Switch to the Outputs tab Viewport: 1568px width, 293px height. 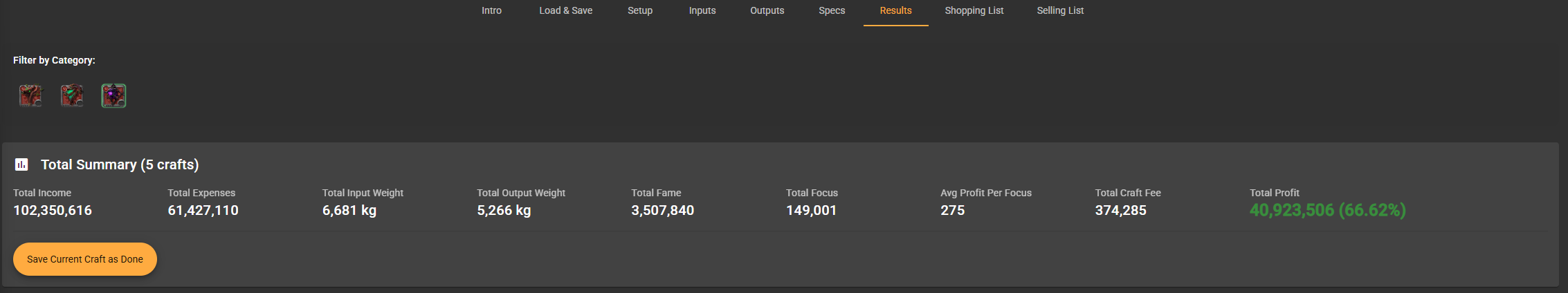tap(767, 10)
